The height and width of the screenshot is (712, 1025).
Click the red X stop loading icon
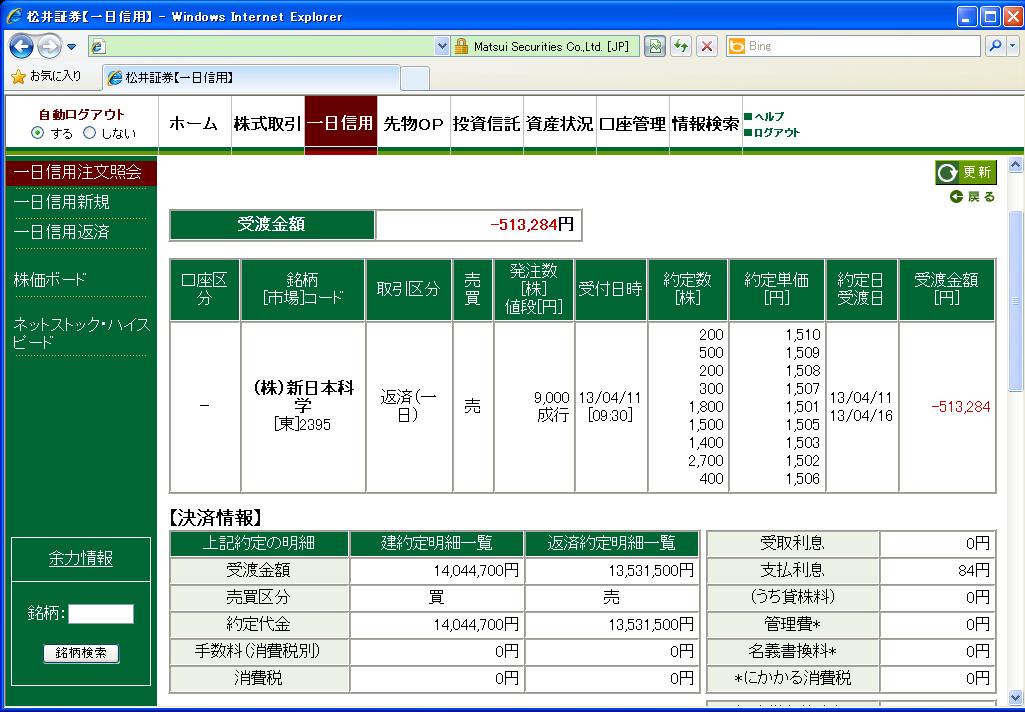tap(707, 46)
